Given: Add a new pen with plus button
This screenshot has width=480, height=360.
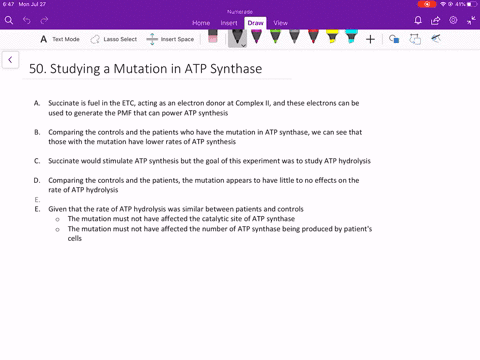Looking at the screenshot, I should [370, 39].
